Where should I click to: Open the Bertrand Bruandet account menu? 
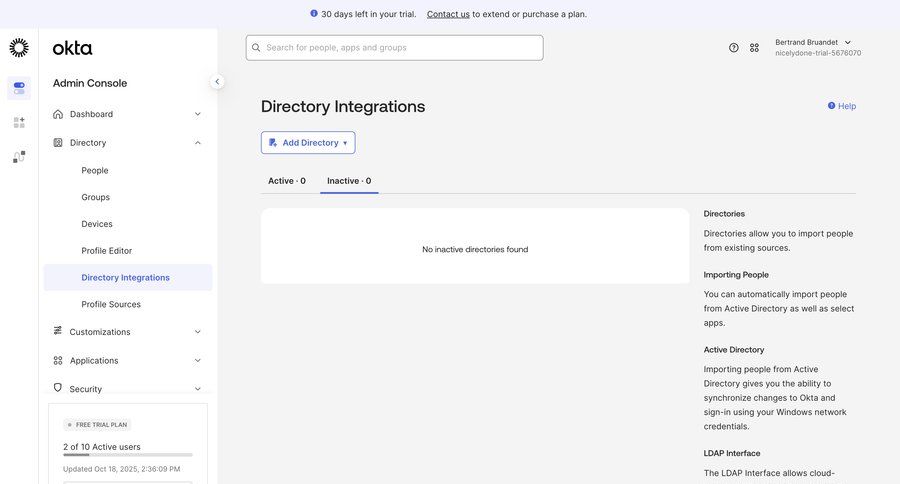click(813, 42)
